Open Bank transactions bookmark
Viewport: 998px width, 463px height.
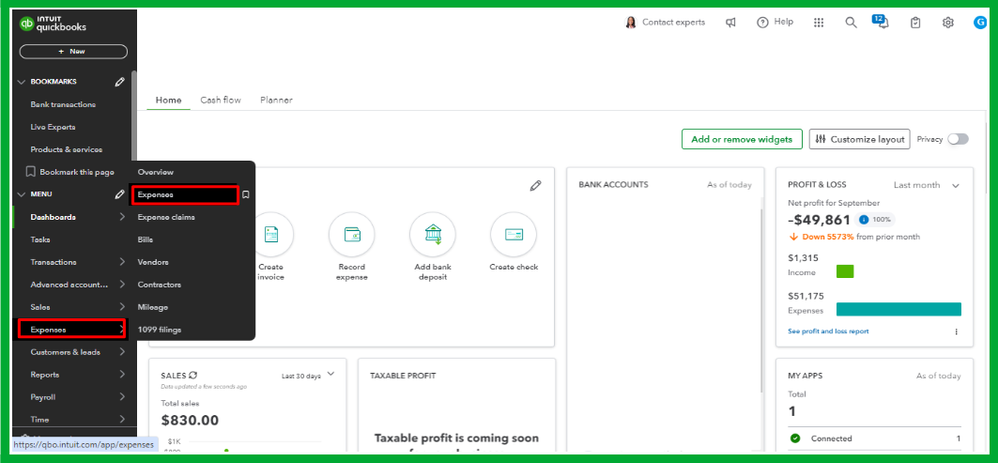pyautogui.click(x=63, y=104)
